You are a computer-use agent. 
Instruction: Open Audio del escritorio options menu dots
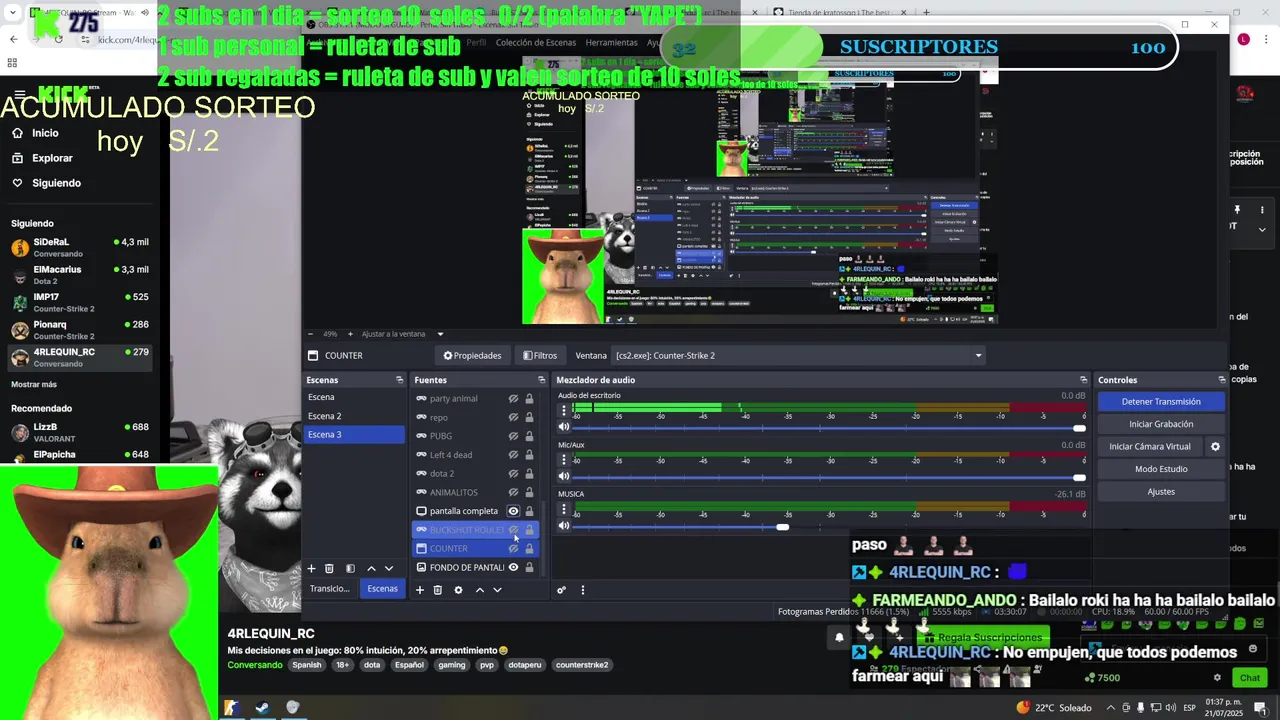564,410
